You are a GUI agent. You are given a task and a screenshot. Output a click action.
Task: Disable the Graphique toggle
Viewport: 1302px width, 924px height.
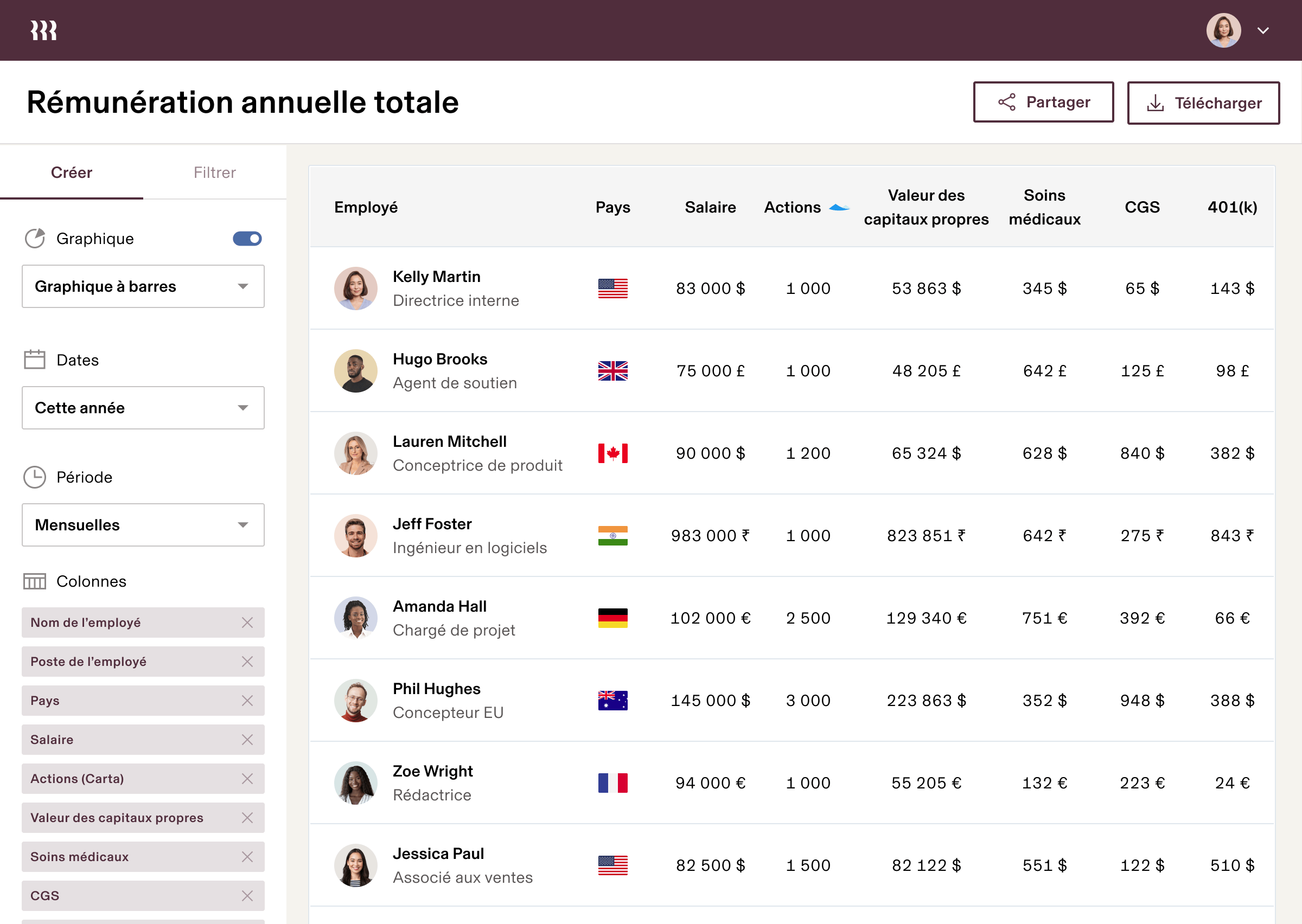(x=247, y=239)
